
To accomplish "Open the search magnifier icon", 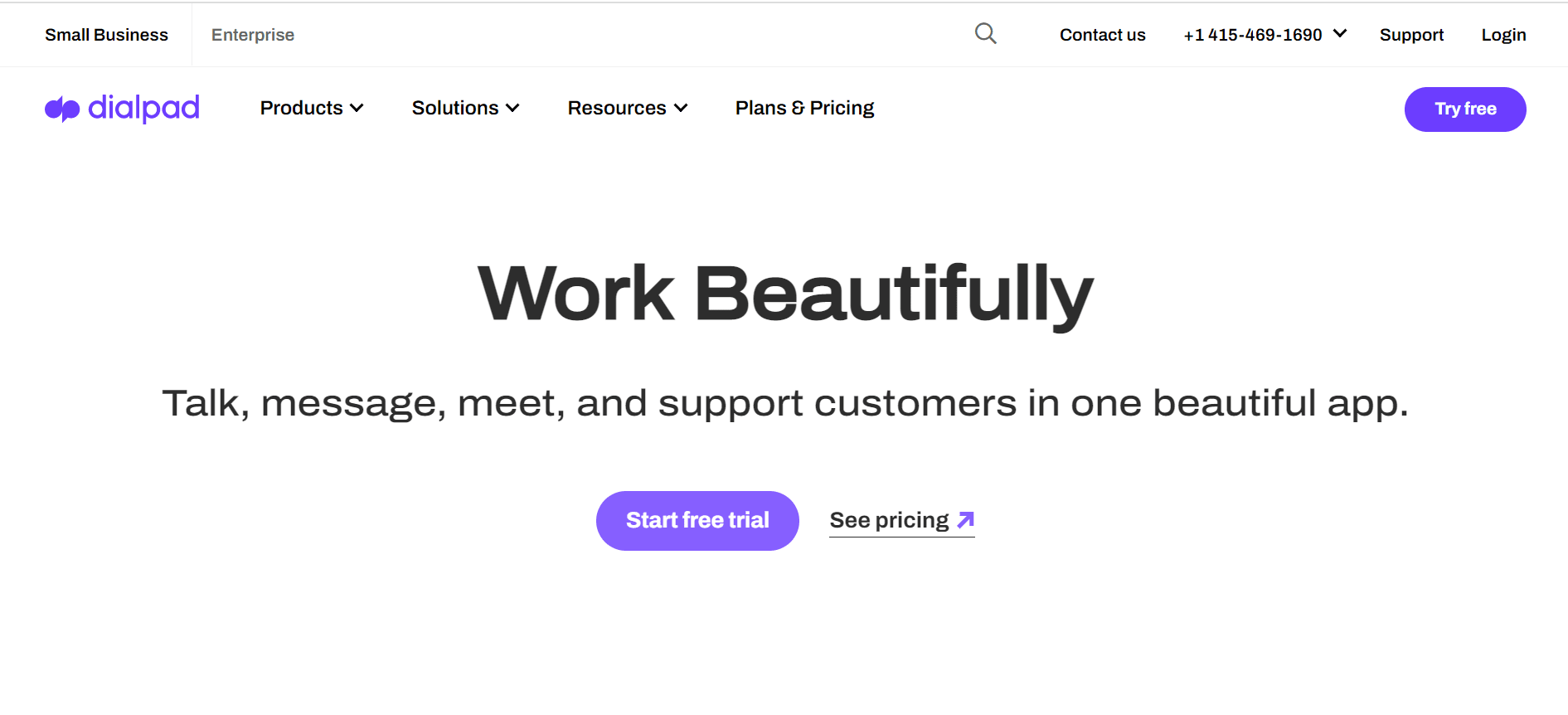I will (x=985, y=34).
